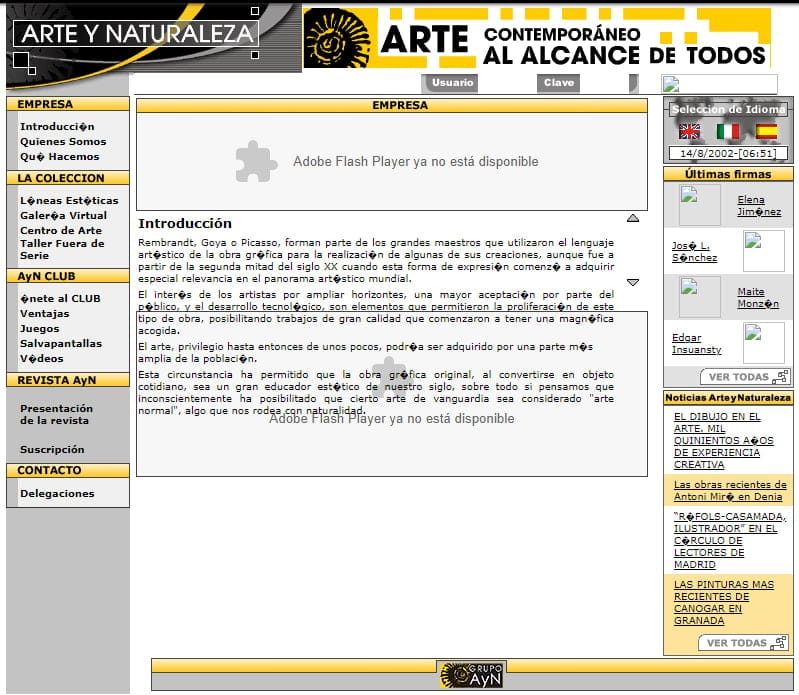Open the Quienes Somos page

tap(63, 142)
